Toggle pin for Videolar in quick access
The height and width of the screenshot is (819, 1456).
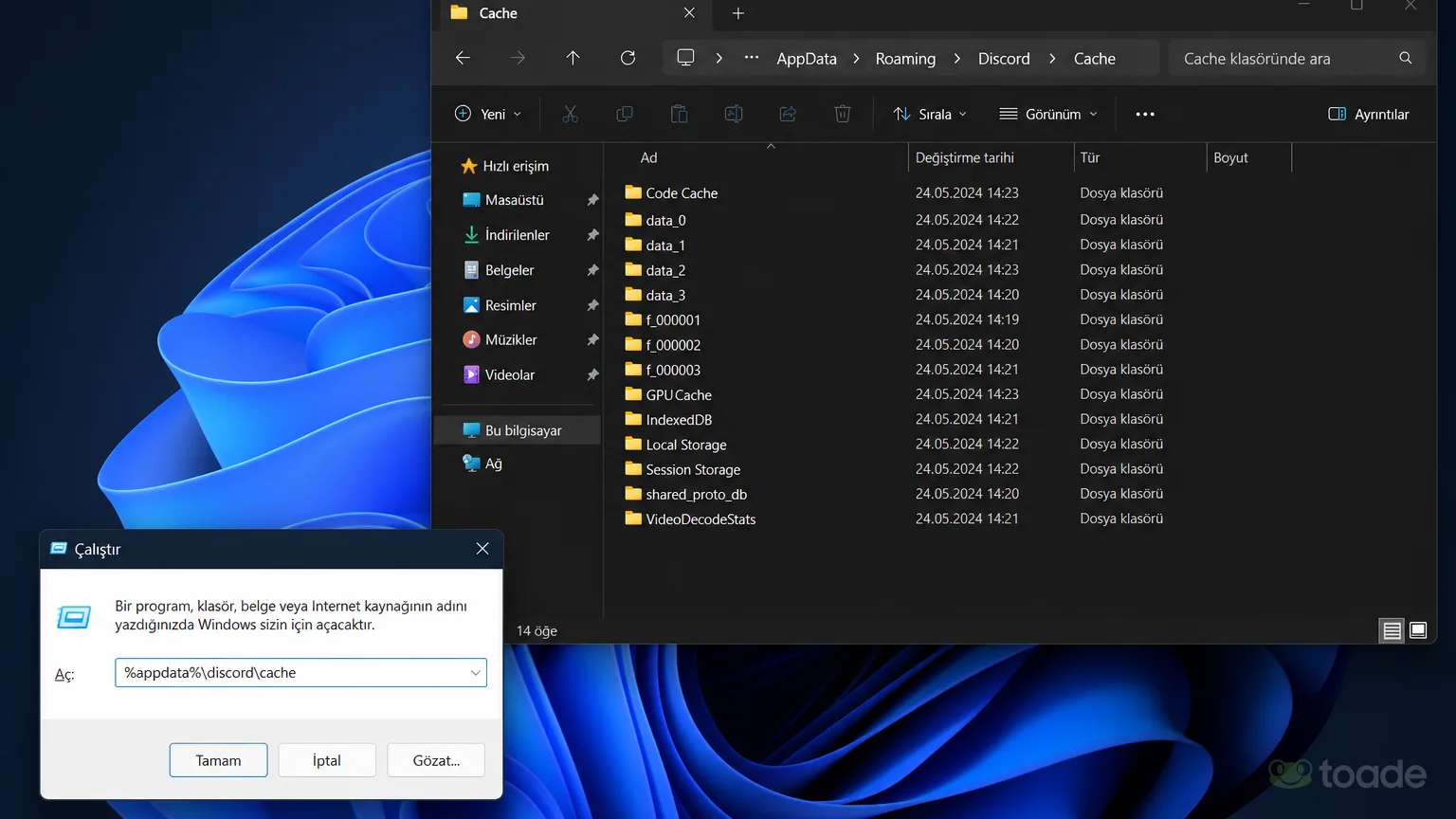(592, 374)
